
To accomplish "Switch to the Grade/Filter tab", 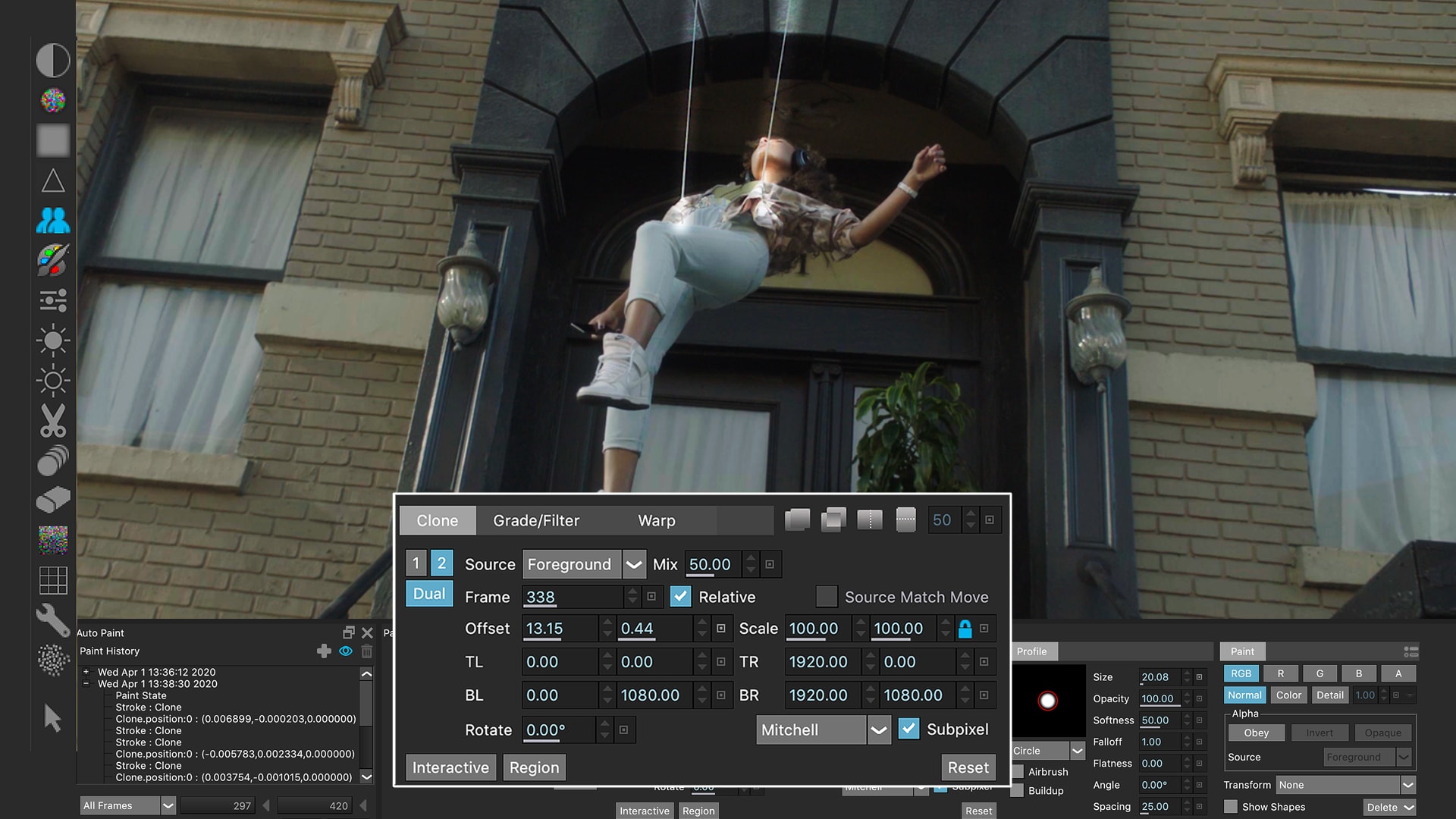I will point(536,520).
